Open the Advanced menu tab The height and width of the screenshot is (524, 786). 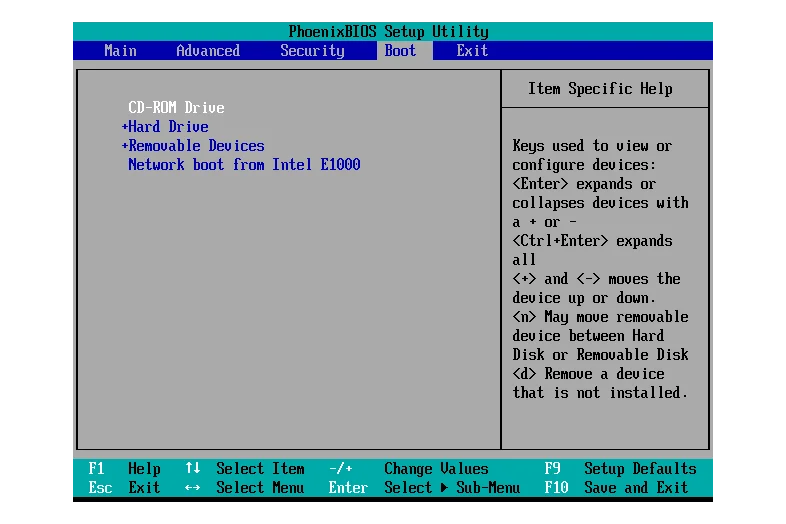(208, 51)
